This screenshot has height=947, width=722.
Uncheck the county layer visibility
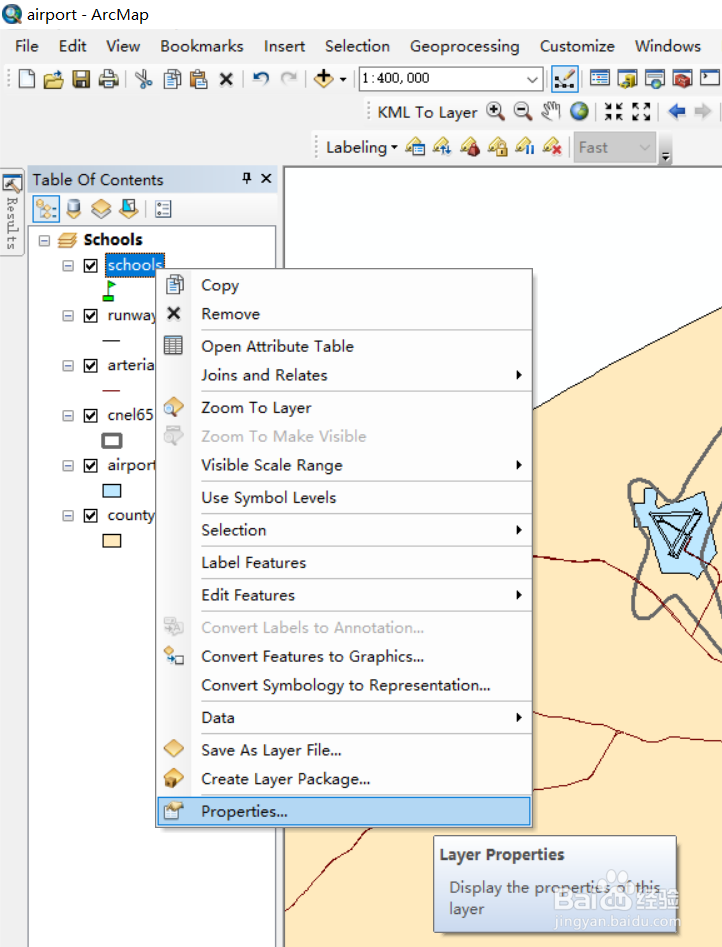click(91, 516)
